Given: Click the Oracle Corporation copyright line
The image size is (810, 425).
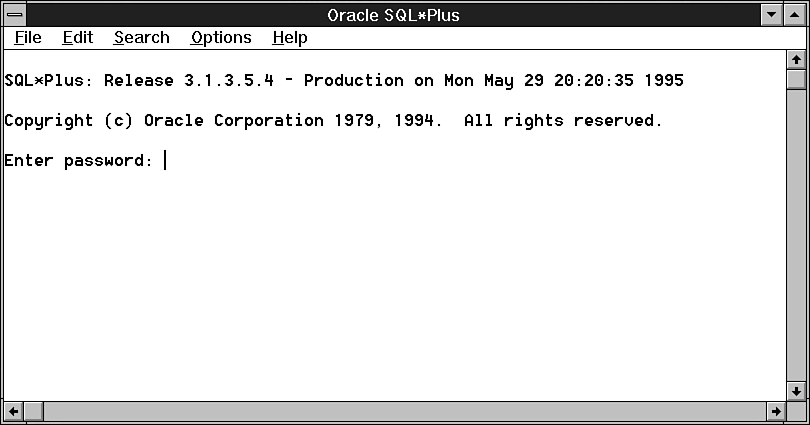Looking at the screenshot, I should click(x=333, y=121).
